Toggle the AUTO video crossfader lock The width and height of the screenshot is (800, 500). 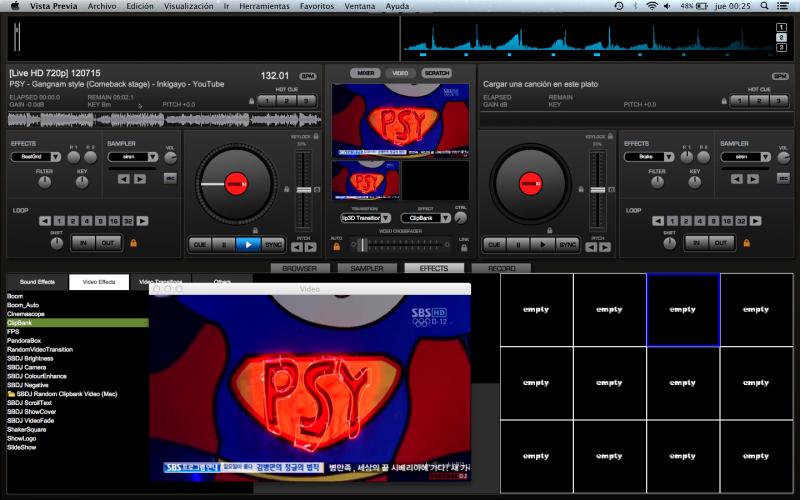(x=337, y=247)
